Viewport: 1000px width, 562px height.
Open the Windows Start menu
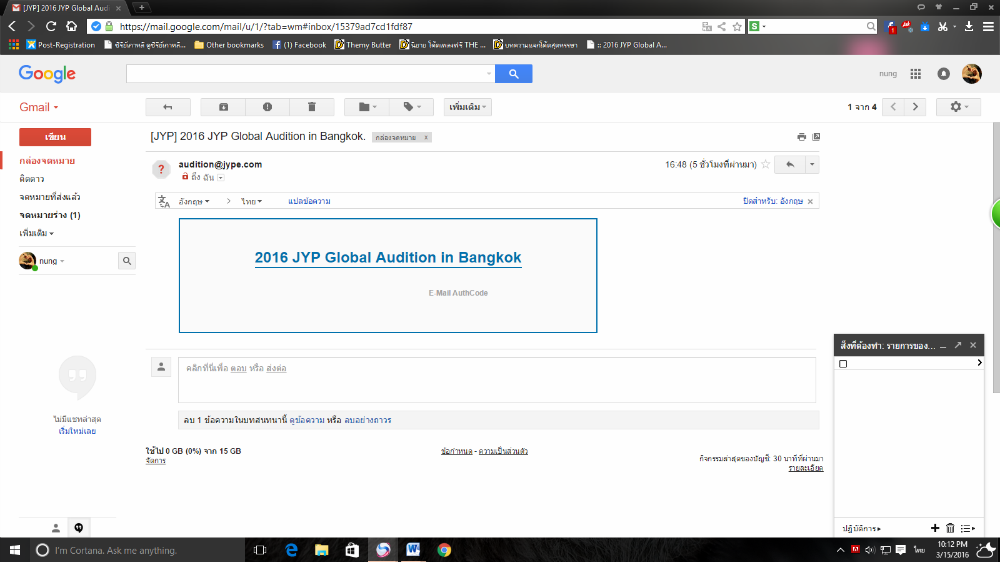click(15, 550)
